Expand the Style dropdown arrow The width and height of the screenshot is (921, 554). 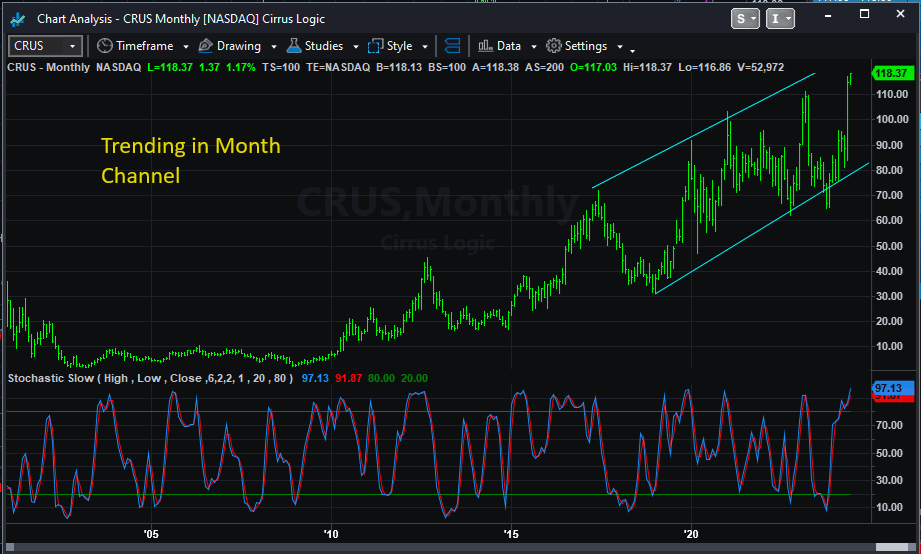425,46
